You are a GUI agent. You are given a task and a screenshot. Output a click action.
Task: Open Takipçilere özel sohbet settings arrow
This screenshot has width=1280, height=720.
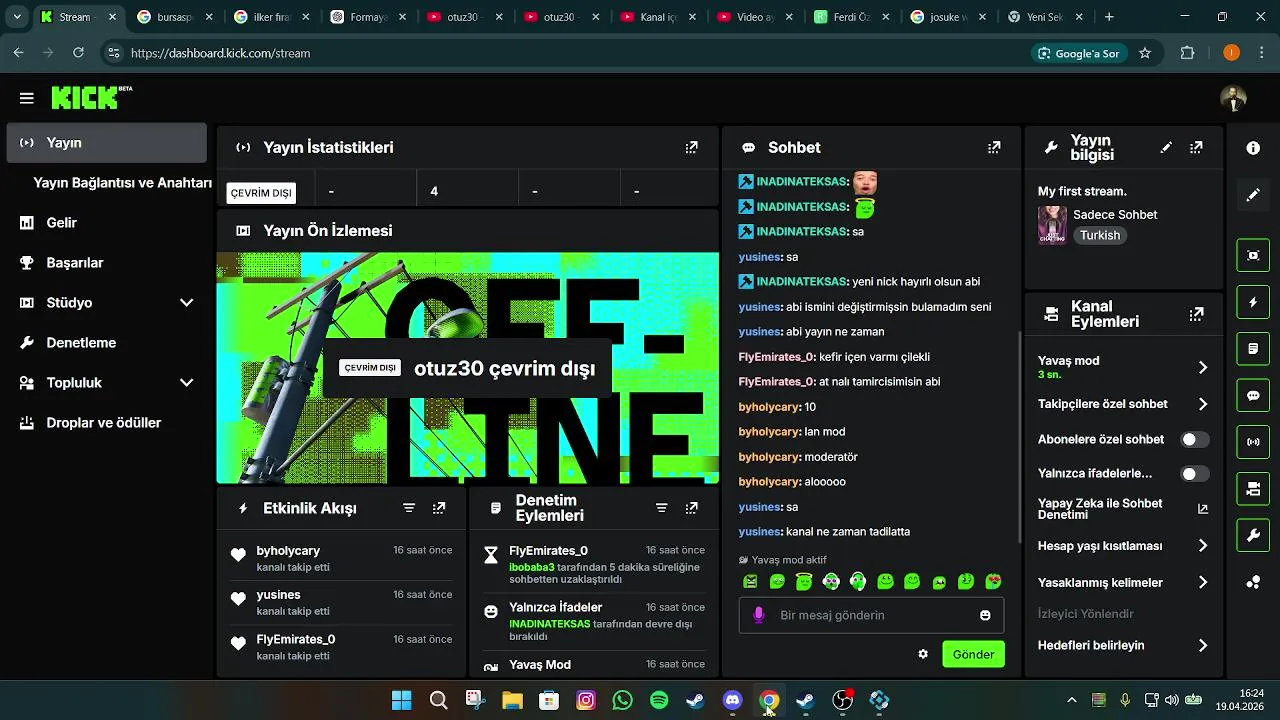pyautogui.click(x=1203, y=404)
